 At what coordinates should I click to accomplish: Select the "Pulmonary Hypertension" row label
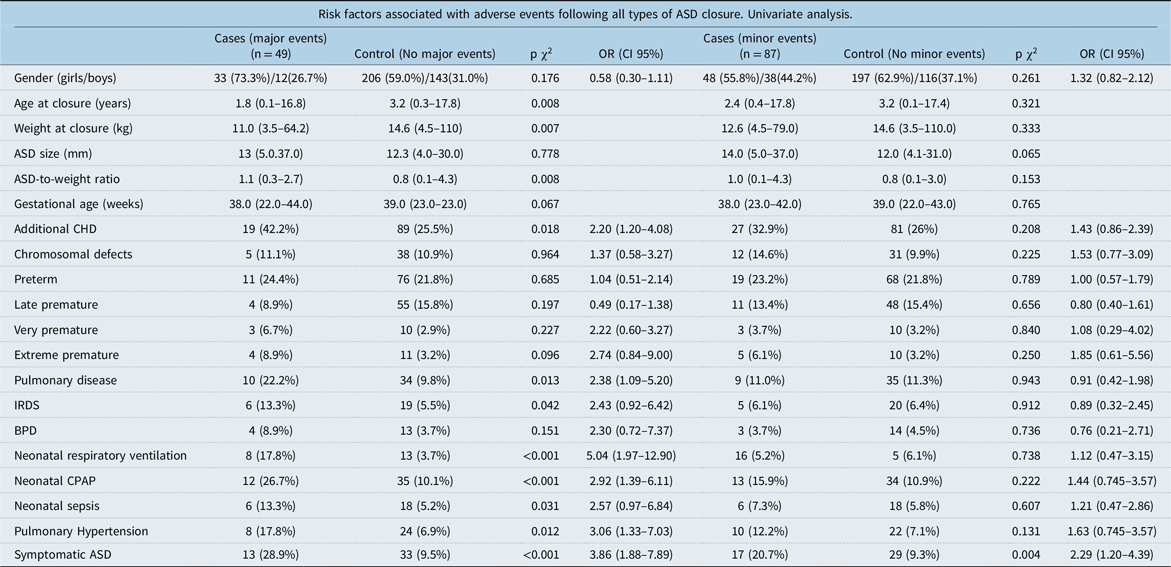click(82, 530)
